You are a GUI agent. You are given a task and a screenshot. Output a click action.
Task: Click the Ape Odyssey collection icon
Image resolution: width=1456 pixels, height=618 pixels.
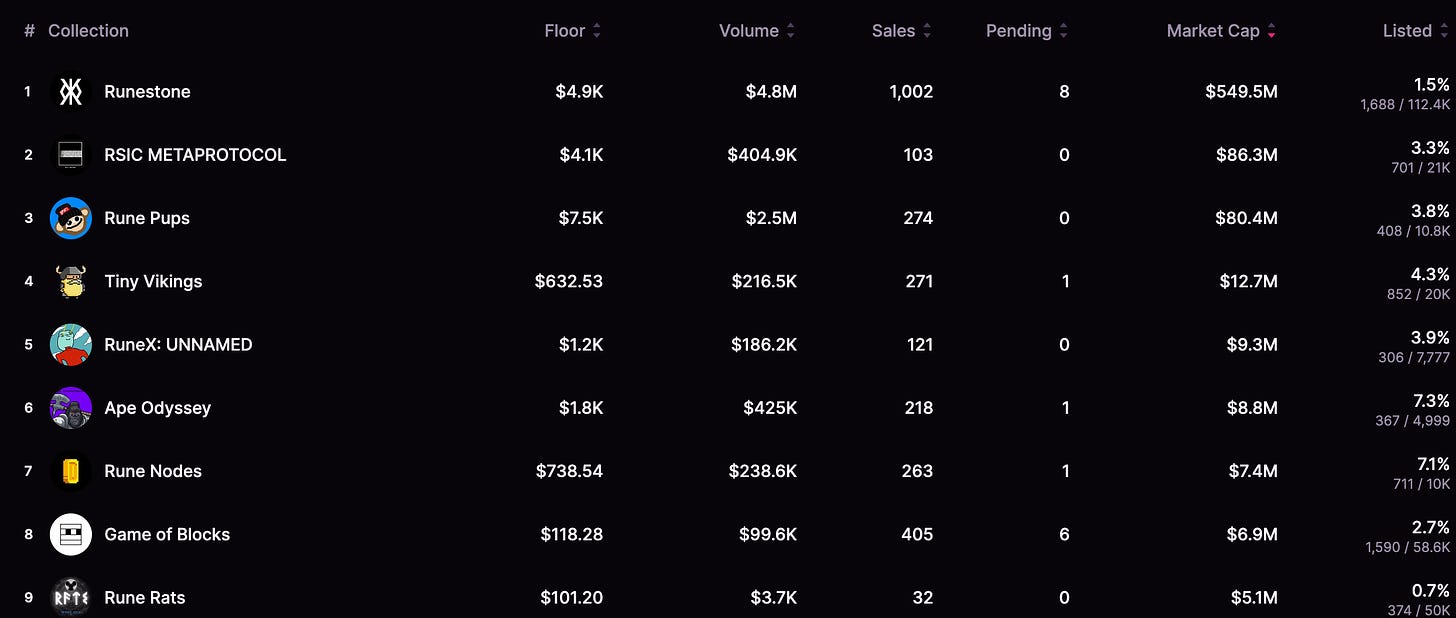pos(71,408)
